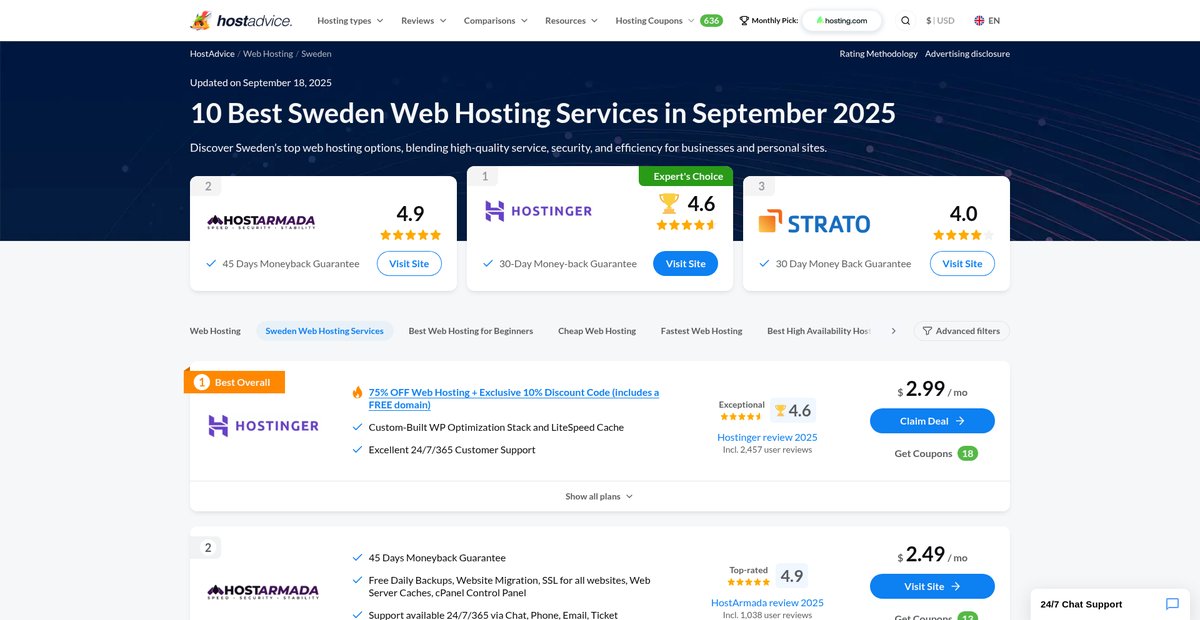Click the Strato 30 Day Money Back Guarantee text
The height and width of the screenshot is (620, 1200).
[x=843, y=264]
